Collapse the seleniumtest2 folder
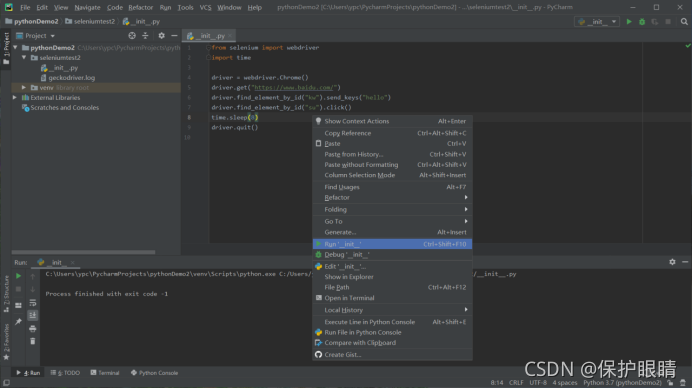692x388 pixels. [x=24, y=58]
